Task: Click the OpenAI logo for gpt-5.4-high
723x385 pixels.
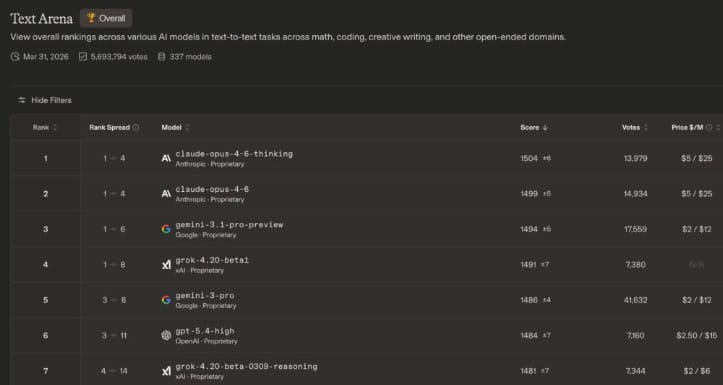Action: tap(166, 335)
